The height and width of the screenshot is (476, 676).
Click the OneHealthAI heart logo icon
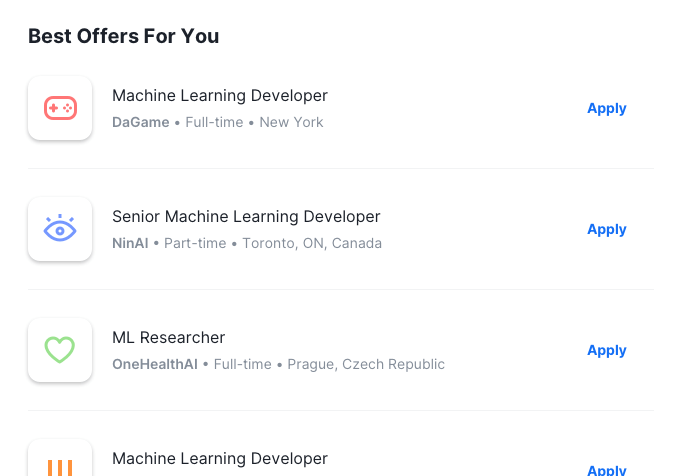(60, 350)
